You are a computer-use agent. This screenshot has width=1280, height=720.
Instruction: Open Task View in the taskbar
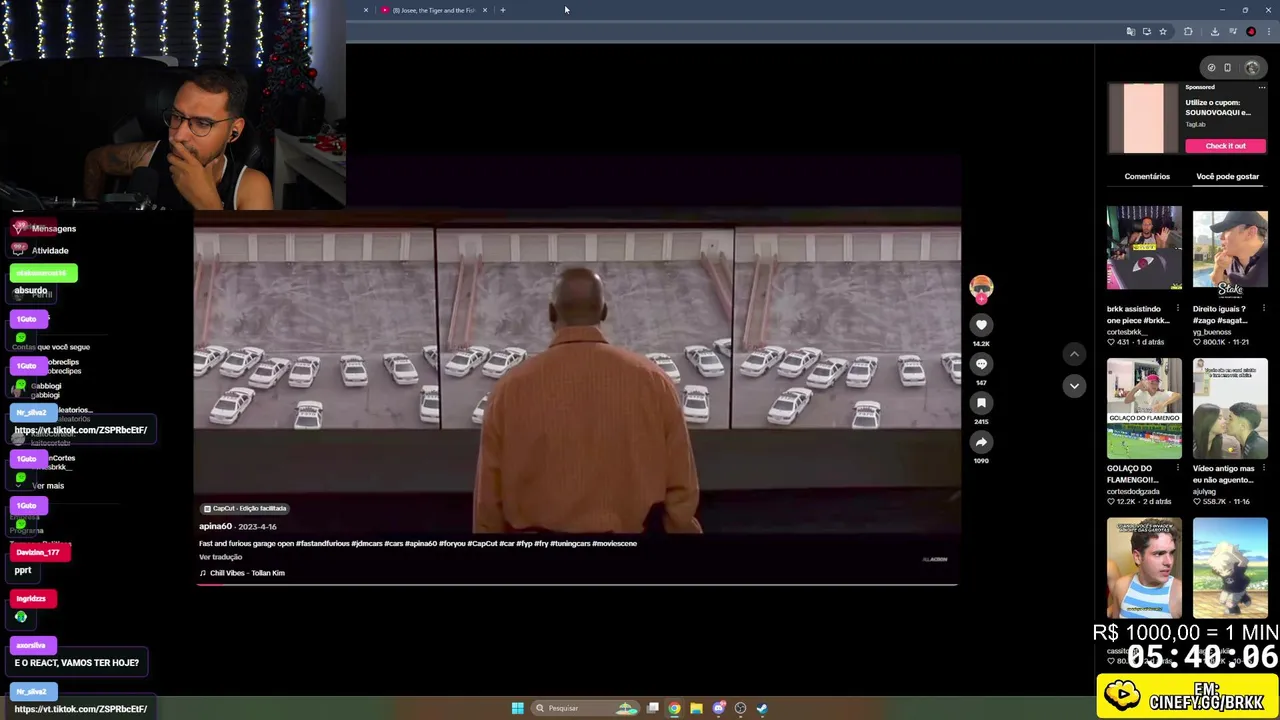point(653,708)
